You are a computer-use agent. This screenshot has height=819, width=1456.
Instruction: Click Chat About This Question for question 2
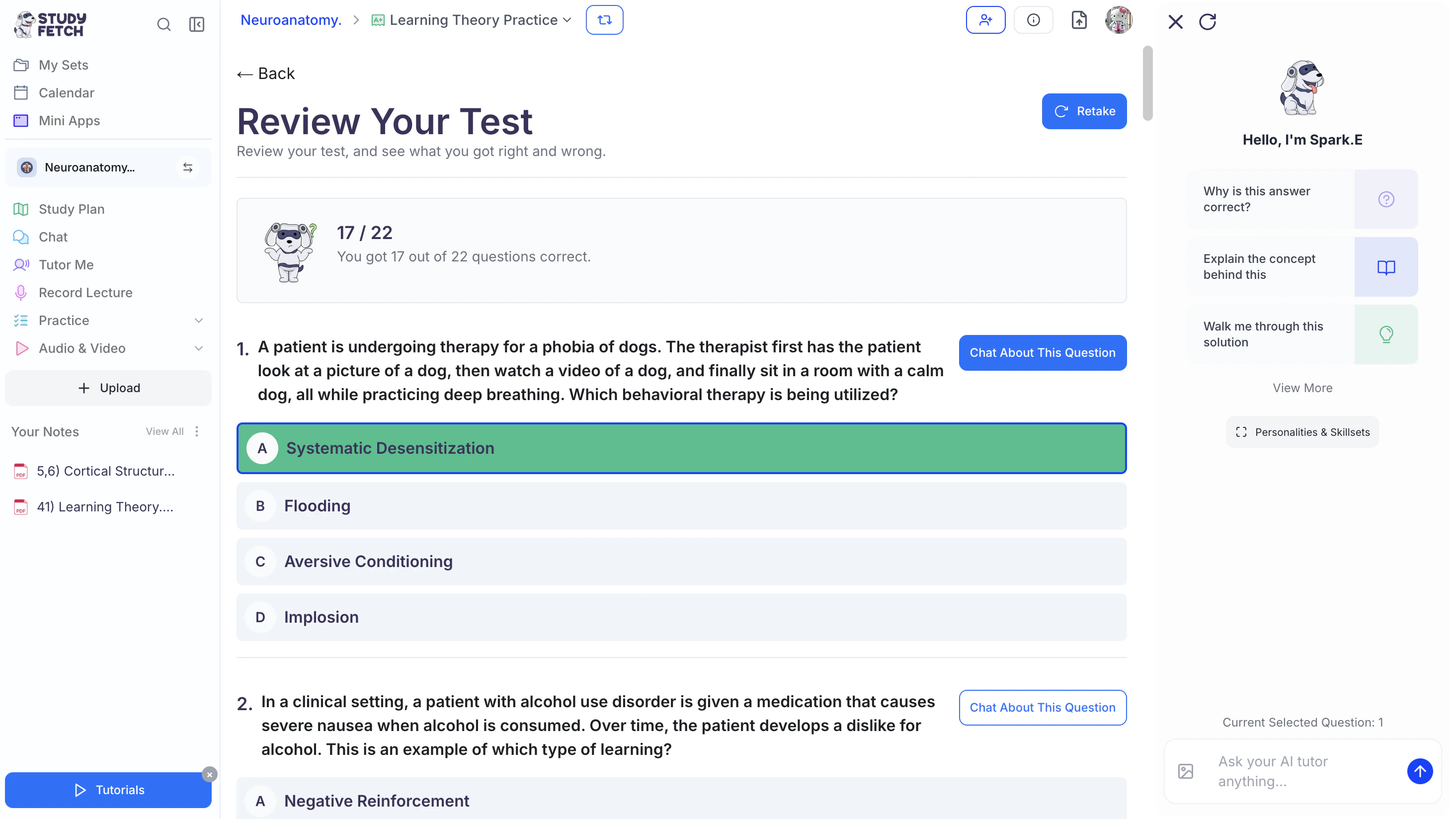click(x=1042, y=707)
